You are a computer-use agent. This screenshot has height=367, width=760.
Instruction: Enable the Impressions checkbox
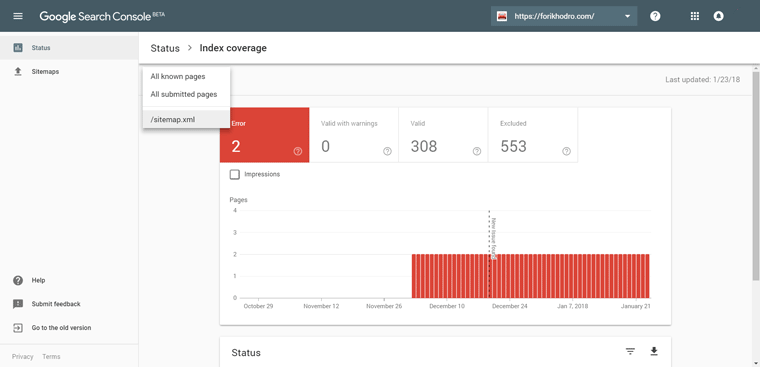pyautogui.click(x=235, y=175)
